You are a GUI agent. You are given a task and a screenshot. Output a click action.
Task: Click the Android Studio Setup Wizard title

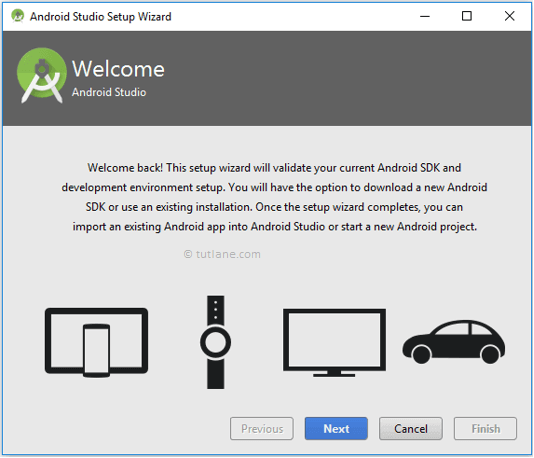tap(100, 16)
